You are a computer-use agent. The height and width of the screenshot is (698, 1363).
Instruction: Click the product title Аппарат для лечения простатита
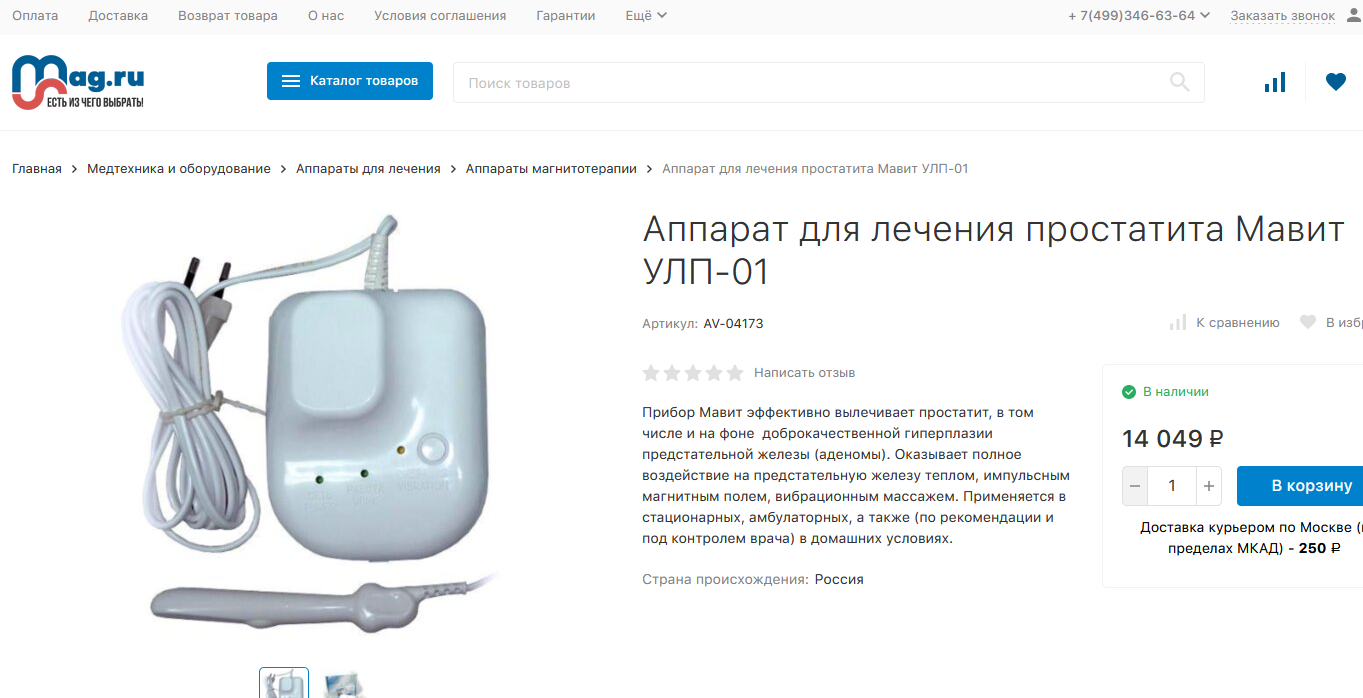(x=993, y=250)
